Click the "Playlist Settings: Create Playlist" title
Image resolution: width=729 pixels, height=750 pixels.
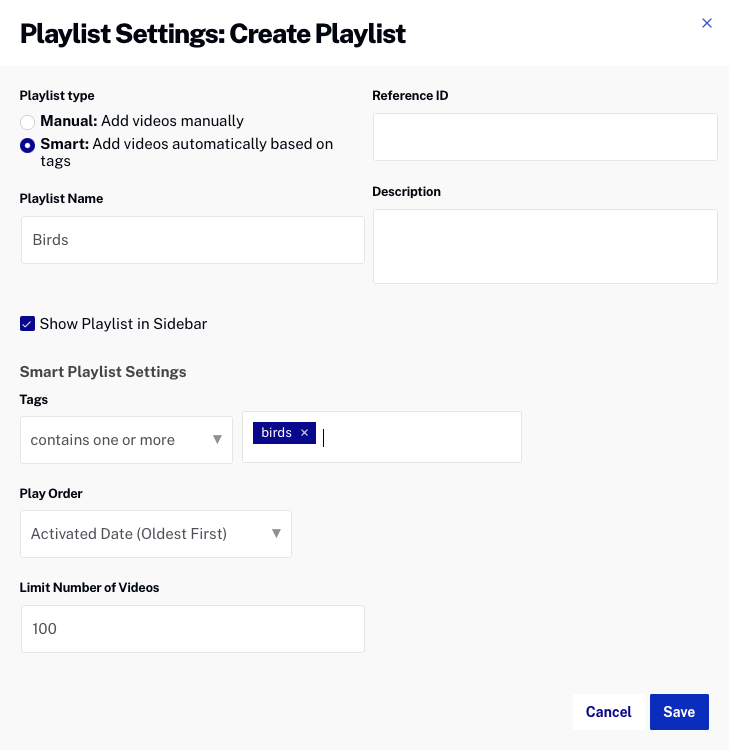click(213, 33)
